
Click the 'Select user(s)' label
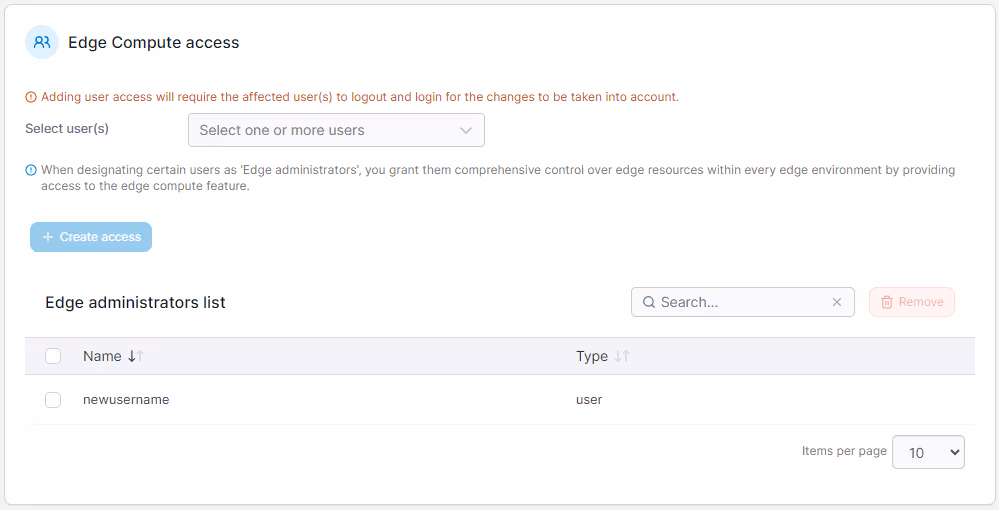coord(67,129)
